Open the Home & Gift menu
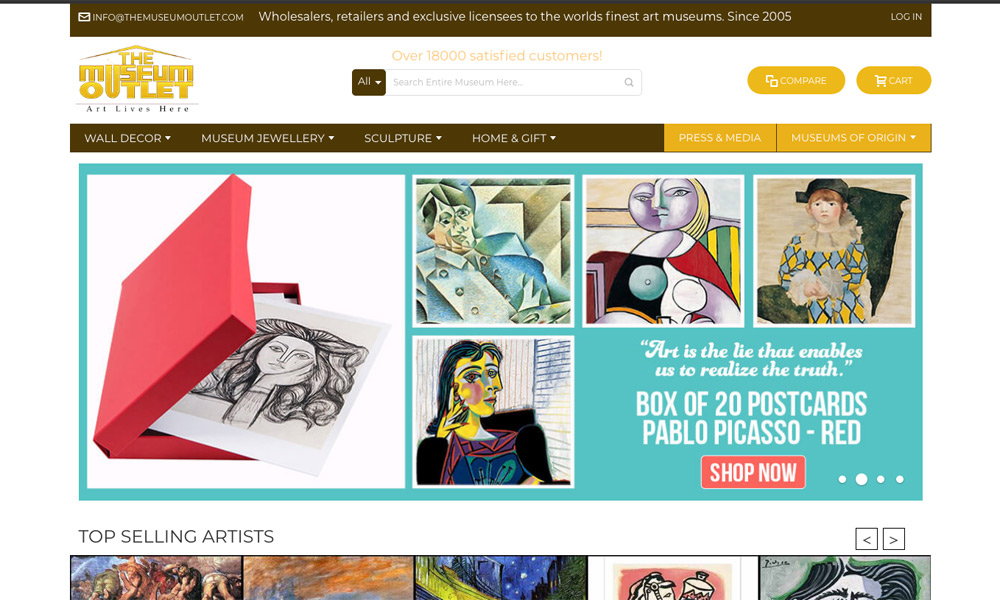1000x600 pixels. [x=514, y=138]
